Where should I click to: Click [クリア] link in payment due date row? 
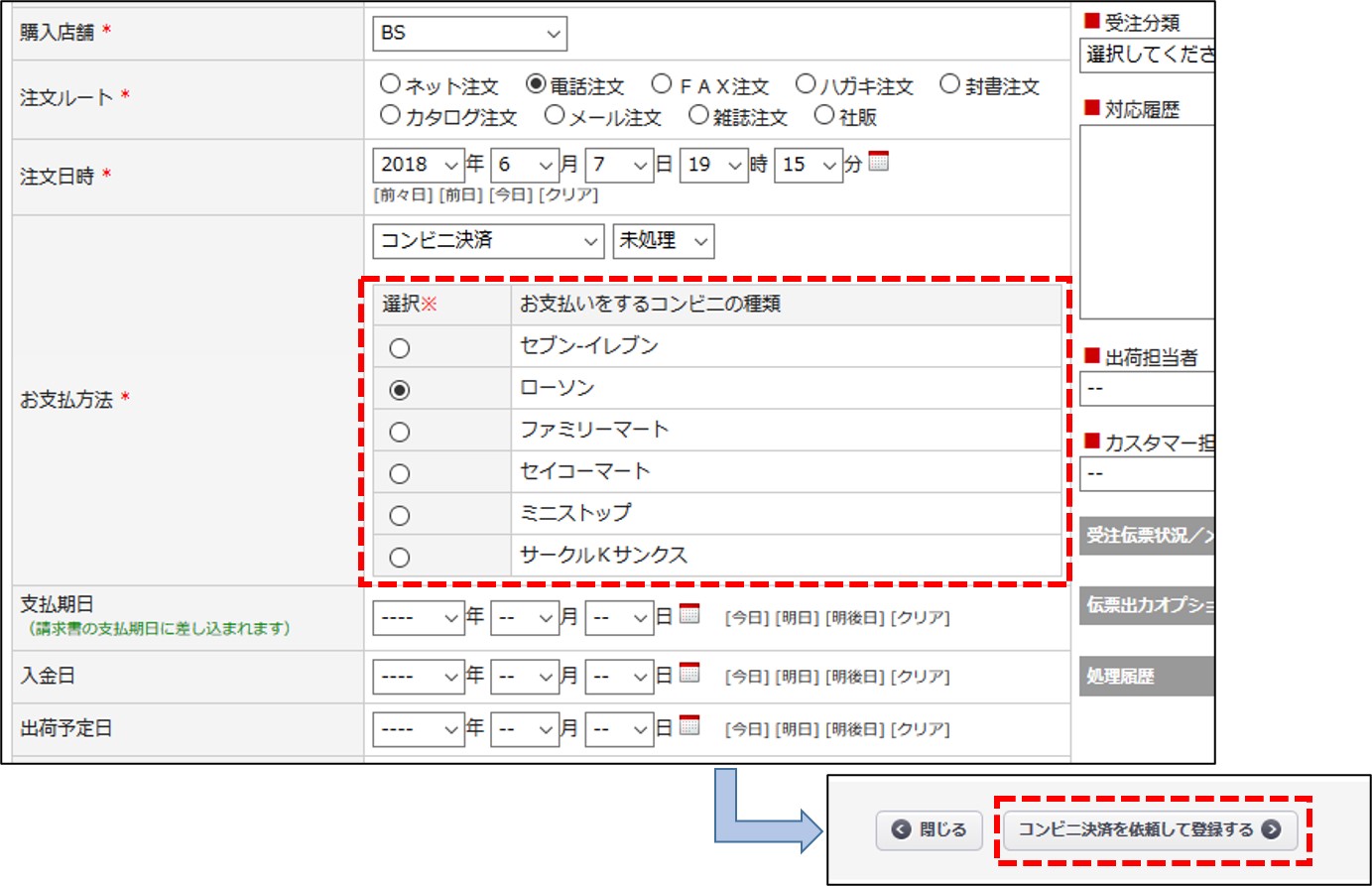pyautogui.click(x=920, y=617)
